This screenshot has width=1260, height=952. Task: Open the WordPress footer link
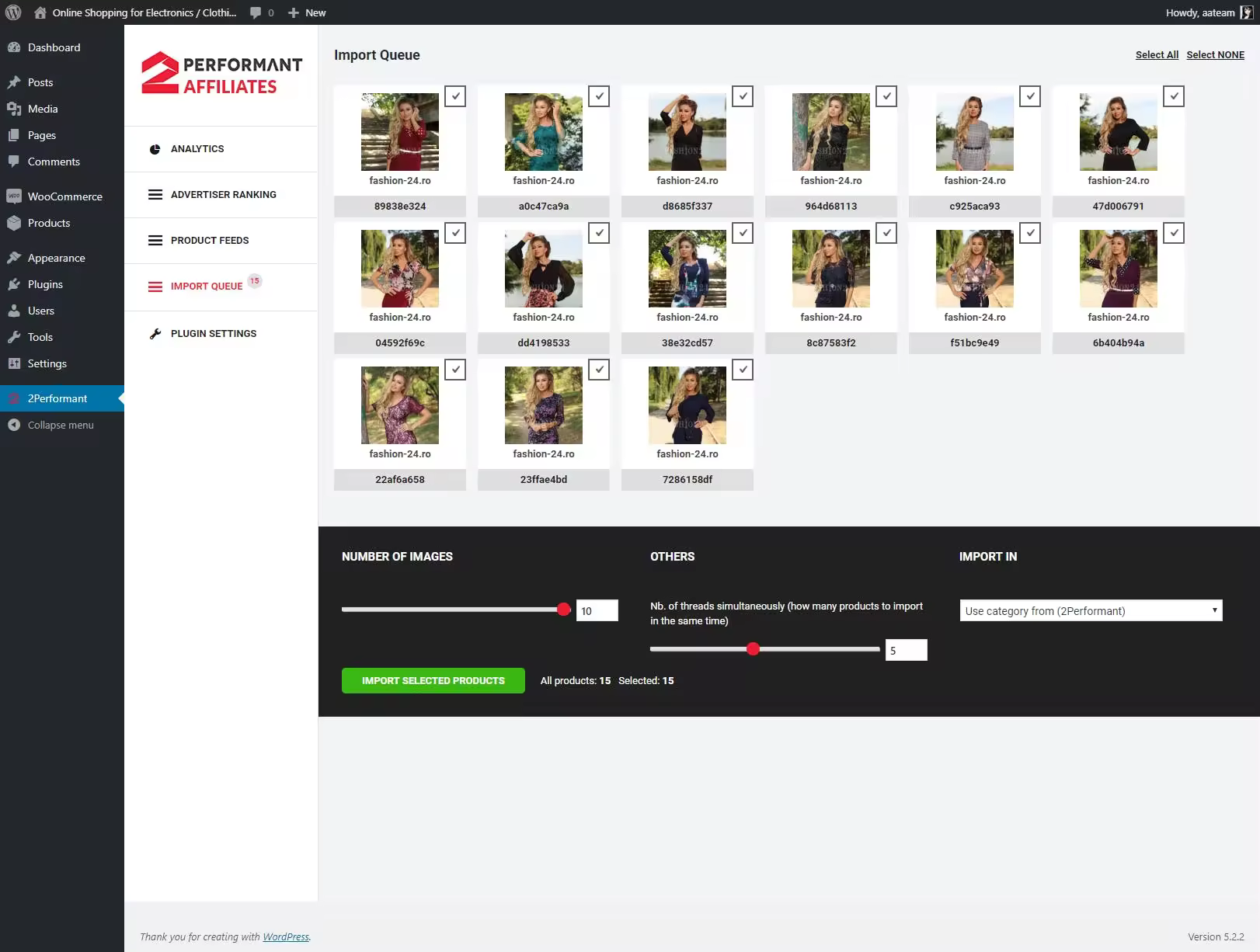pos(286,936)
